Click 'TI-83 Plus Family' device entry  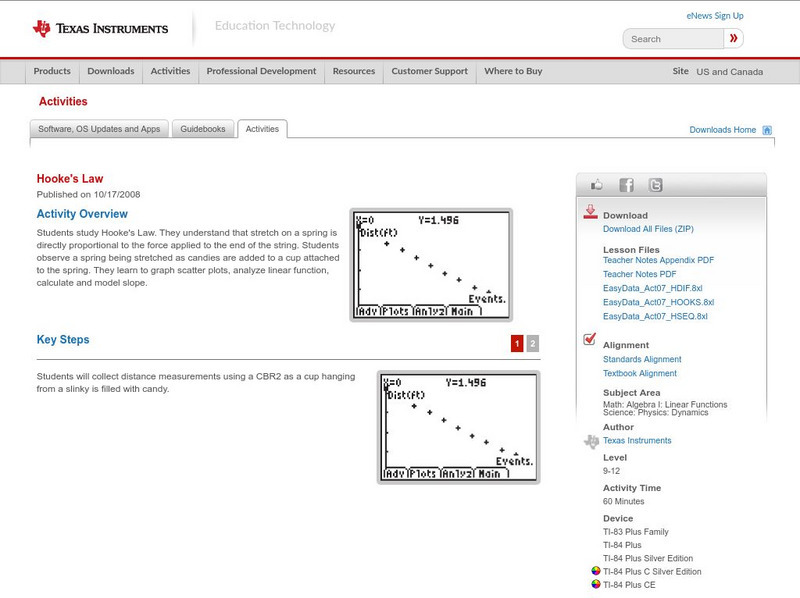pos(636,532)
